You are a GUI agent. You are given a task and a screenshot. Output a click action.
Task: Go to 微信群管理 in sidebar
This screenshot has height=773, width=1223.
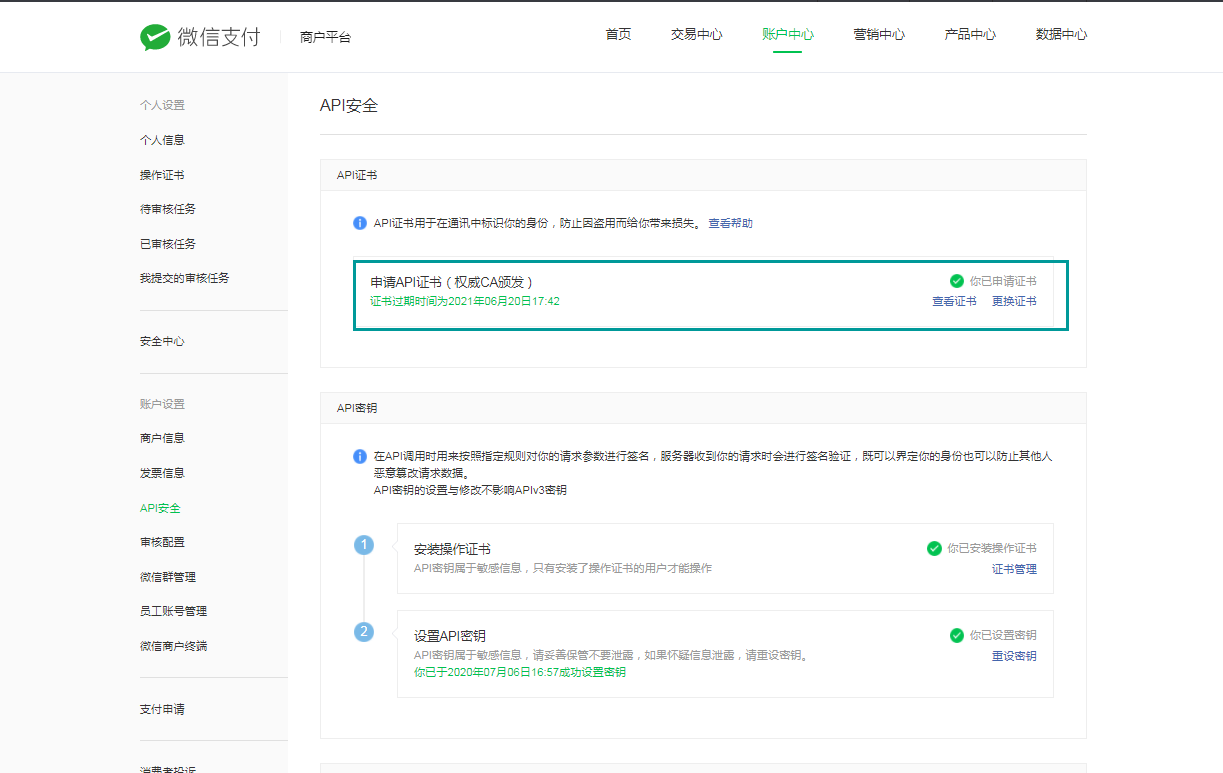click(x=168, y=577)
